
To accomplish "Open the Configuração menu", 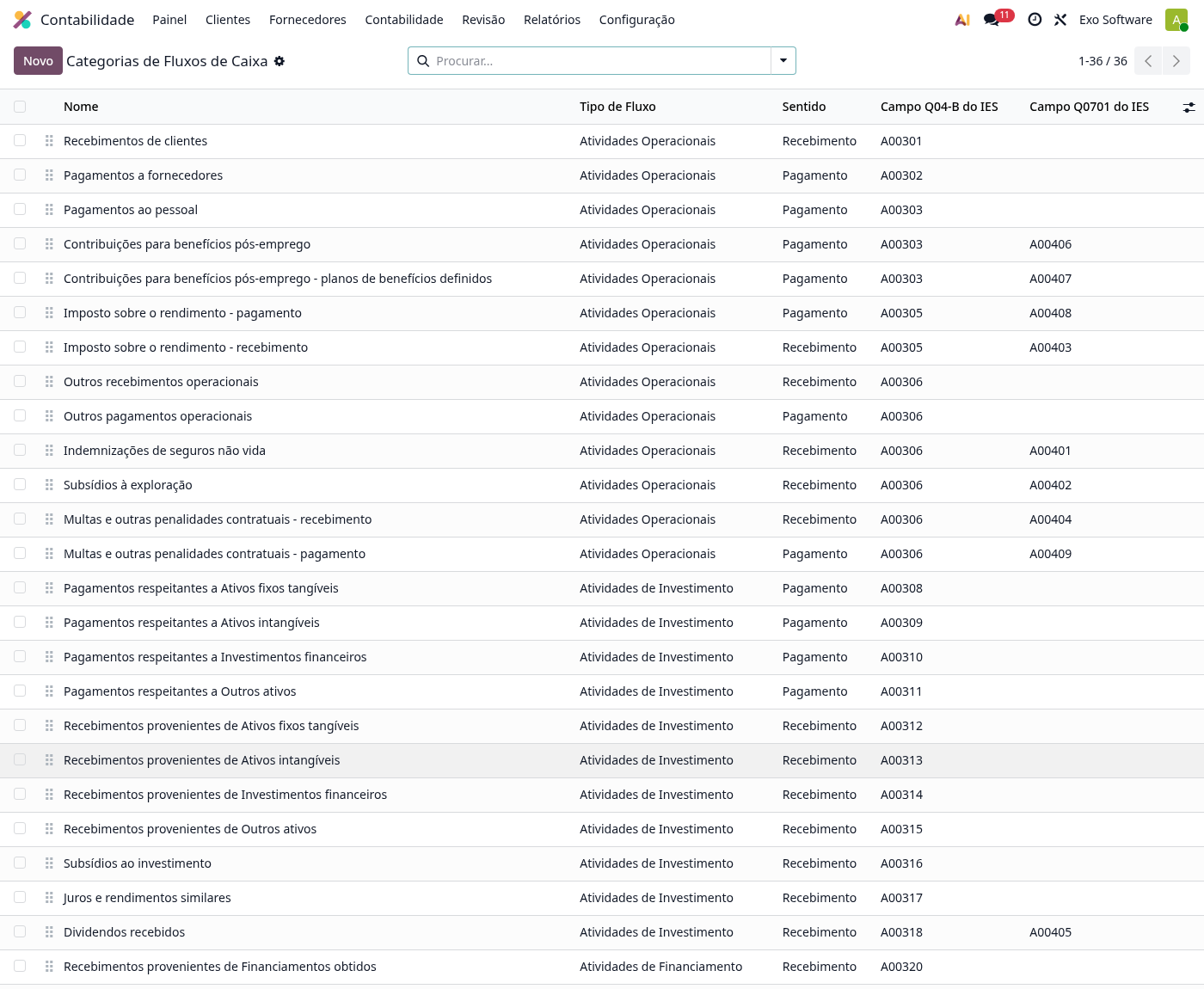I will [636, 20].
